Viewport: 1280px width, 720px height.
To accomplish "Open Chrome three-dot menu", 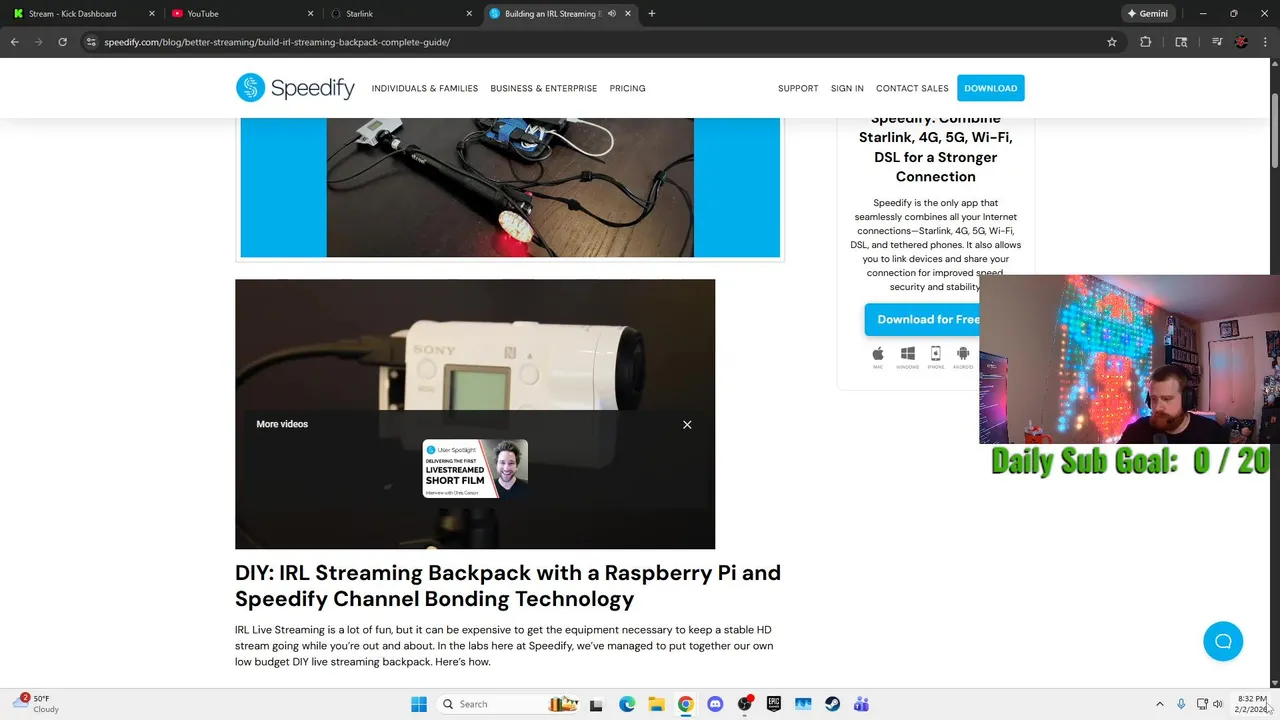I will [x=1265, y=42].
